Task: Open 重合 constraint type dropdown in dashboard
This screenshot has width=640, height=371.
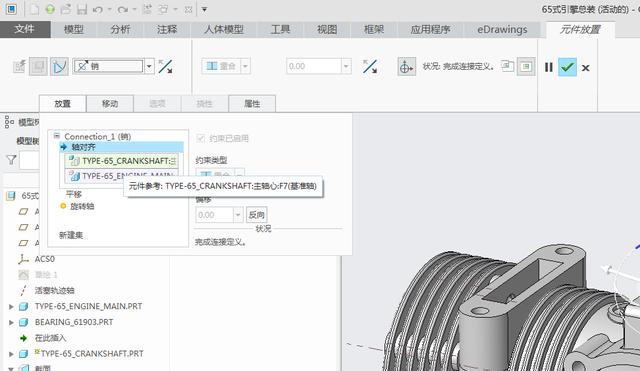Action: point(246,66)
